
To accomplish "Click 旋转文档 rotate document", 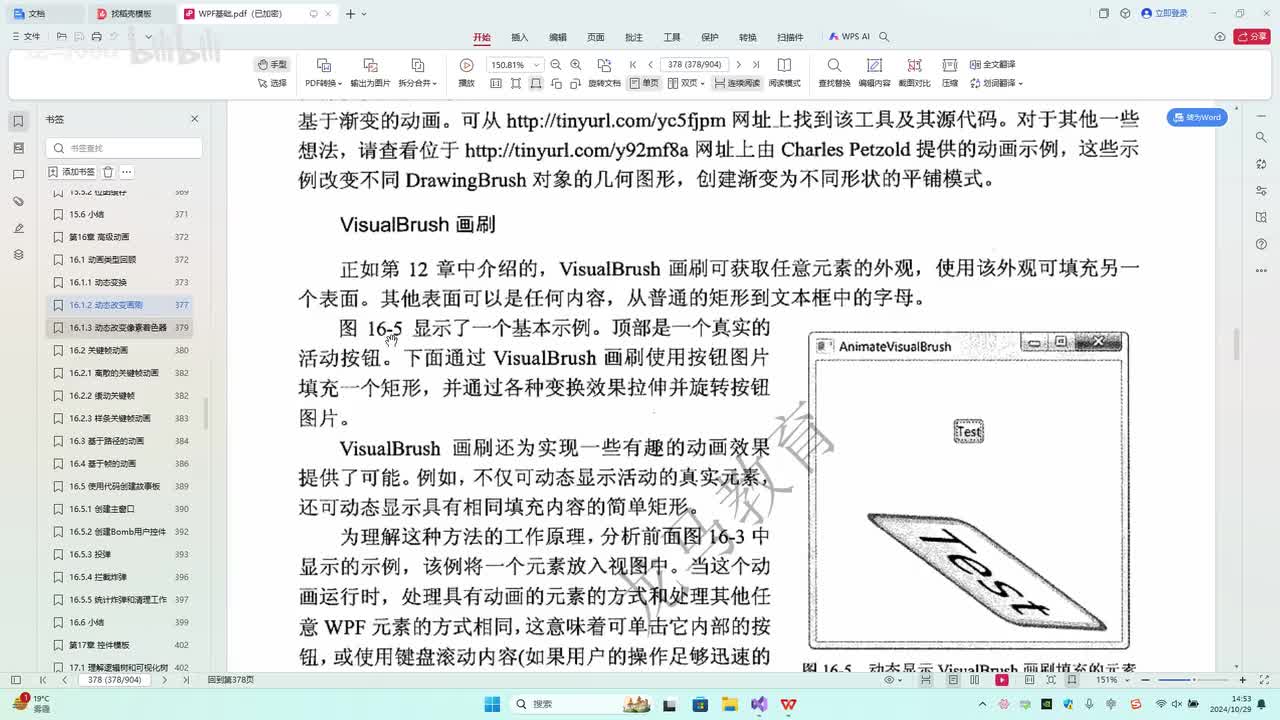I will pos(604,73).
